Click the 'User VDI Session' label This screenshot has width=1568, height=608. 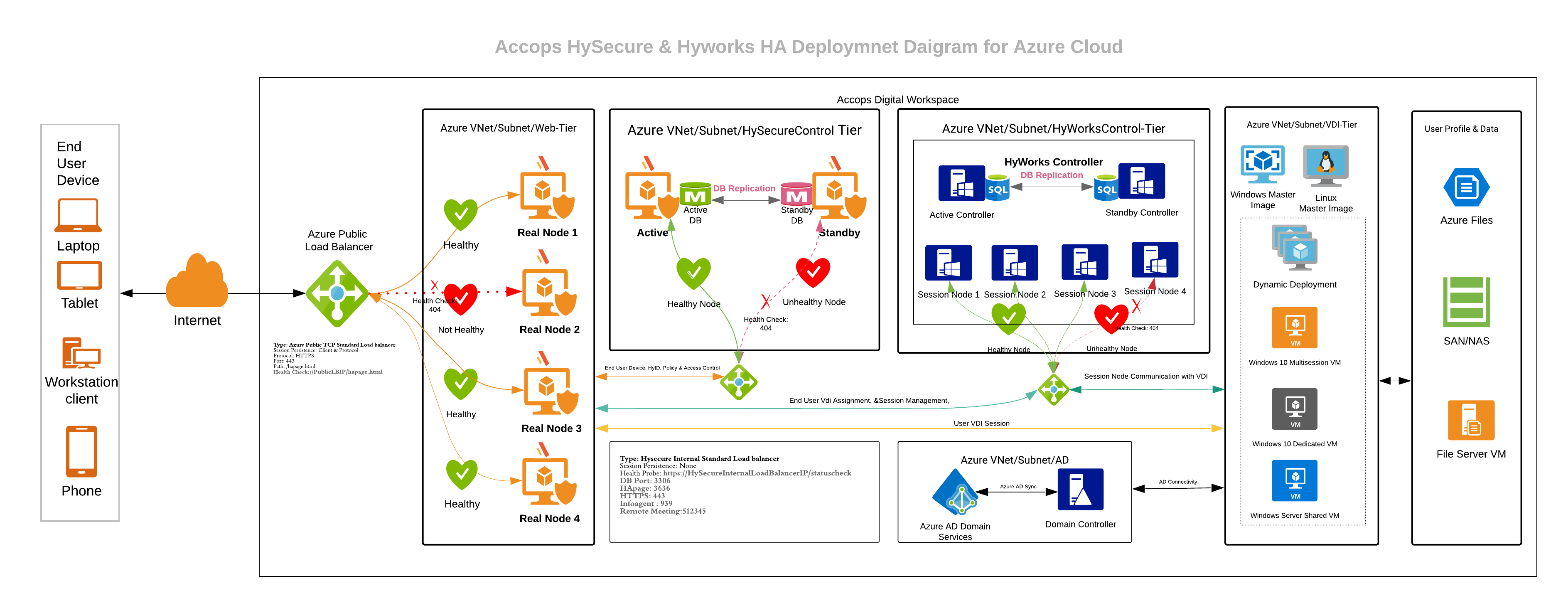tap(981, 423)
